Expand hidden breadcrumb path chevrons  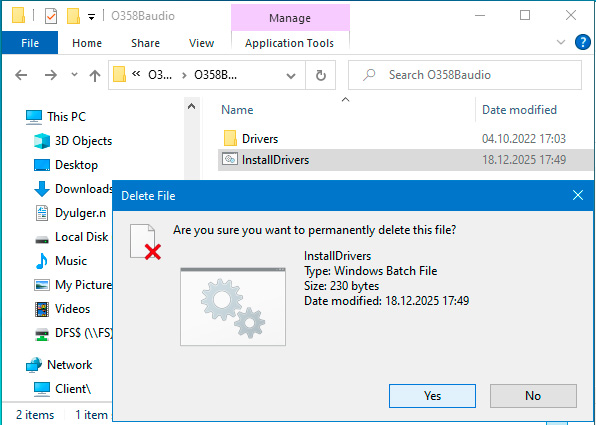pyautogui.click(x=136, y=74)
